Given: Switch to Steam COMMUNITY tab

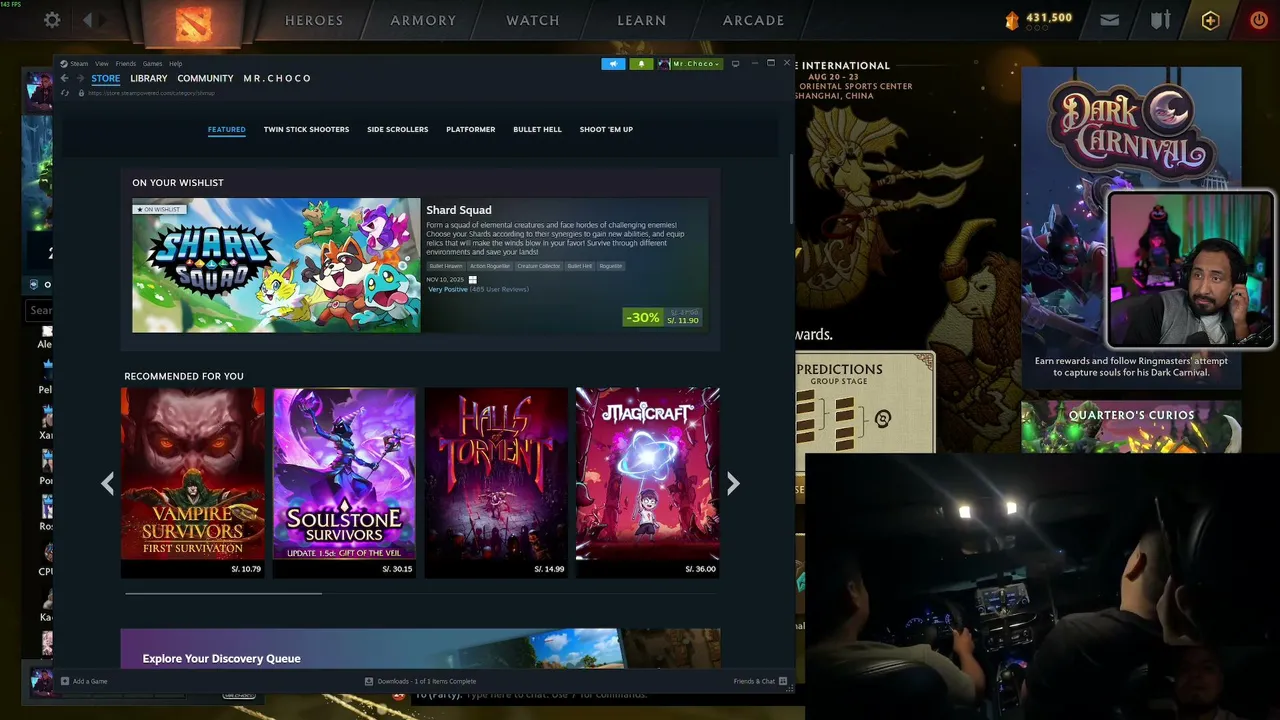Looking at the screenshot, I should (x=205, y=78).
